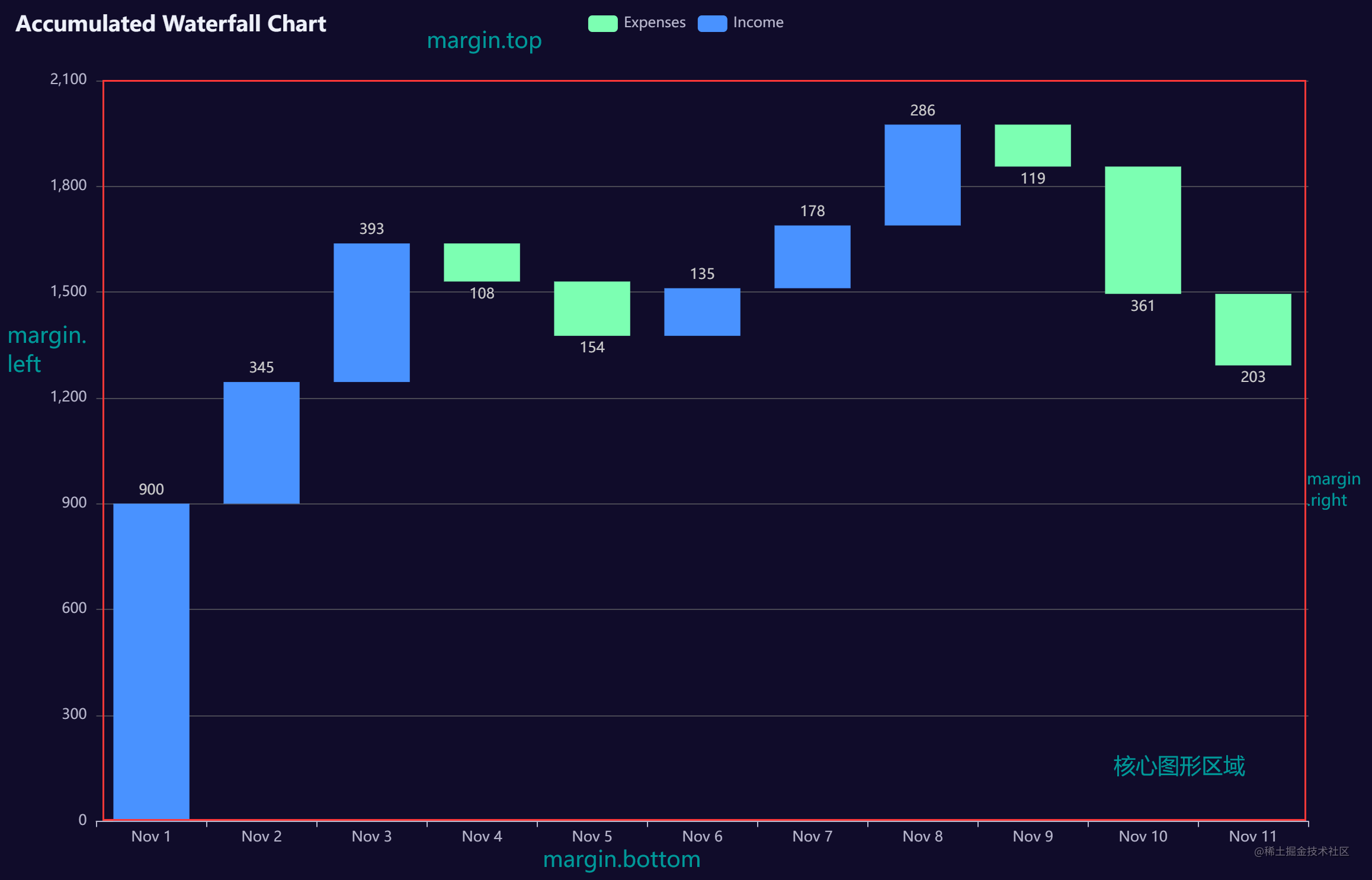Click the Nov 6 x-axis label
Screen dimensions: 1372x880
pyautogui.click(x=702, y=836)
